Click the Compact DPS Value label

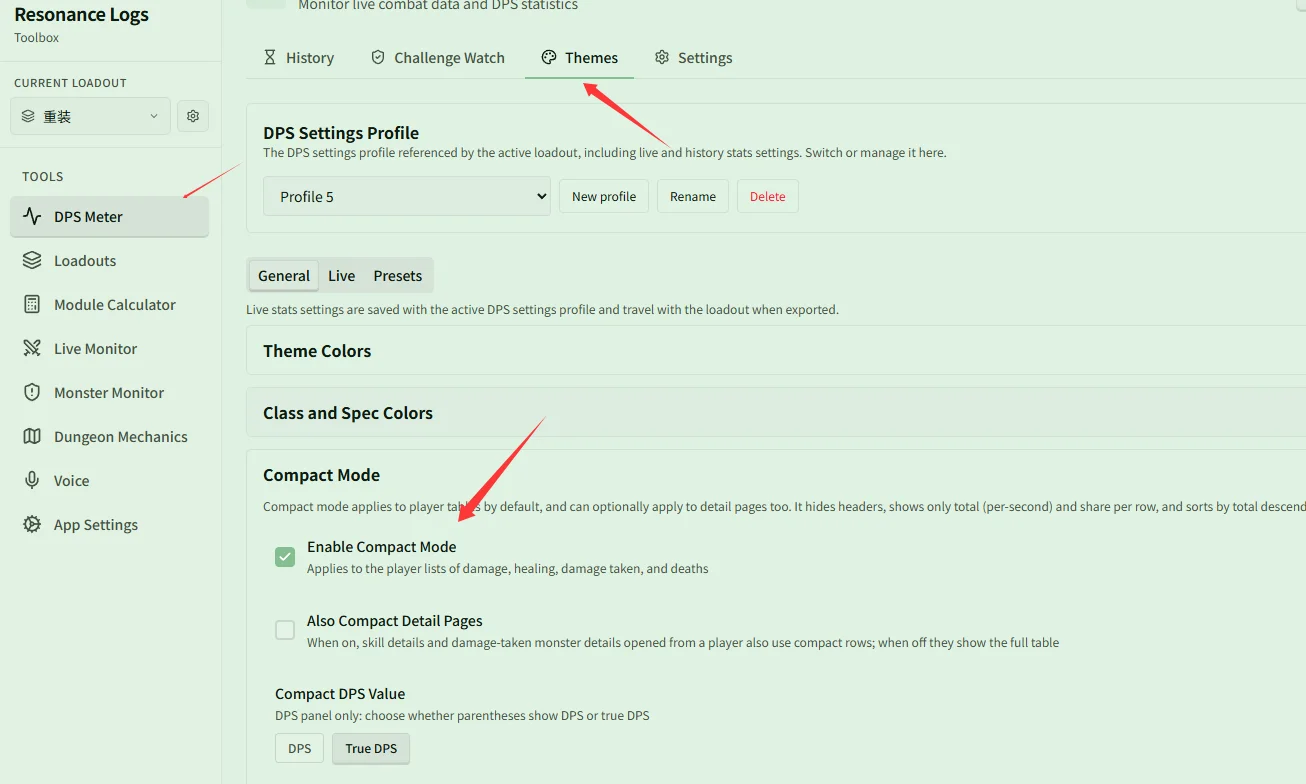click(x=340, y=693)
